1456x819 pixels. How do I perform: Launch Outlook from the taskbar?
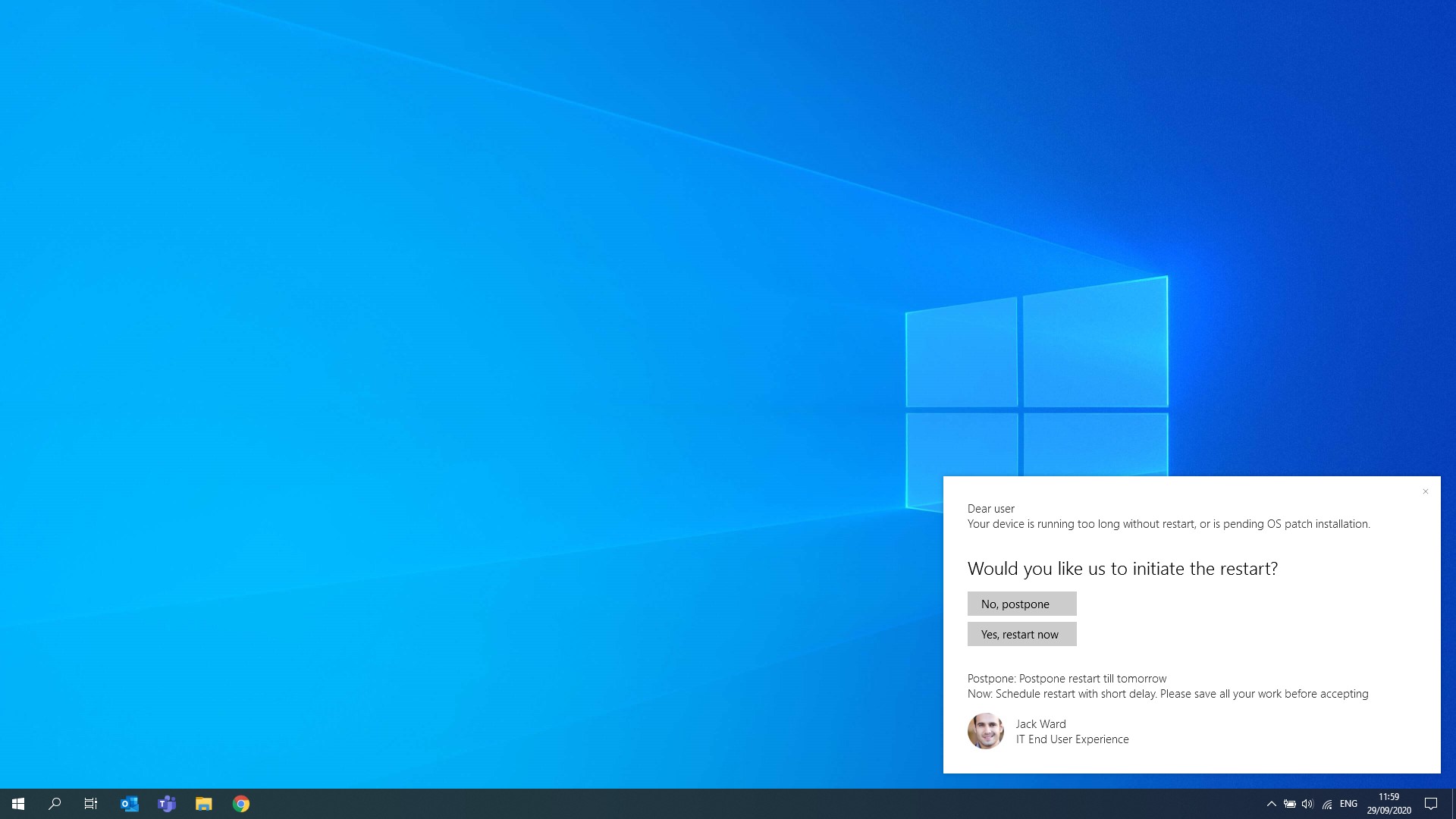pyautogui.click(x=129, y=804)
